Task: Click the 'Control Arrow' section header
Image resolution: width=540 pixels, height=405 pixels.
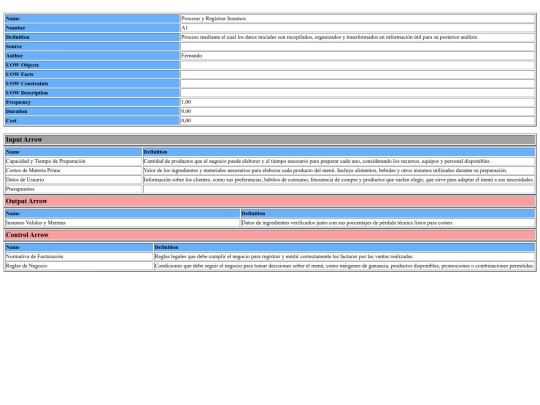Action: pyautogui.click(x=270, y=235)
